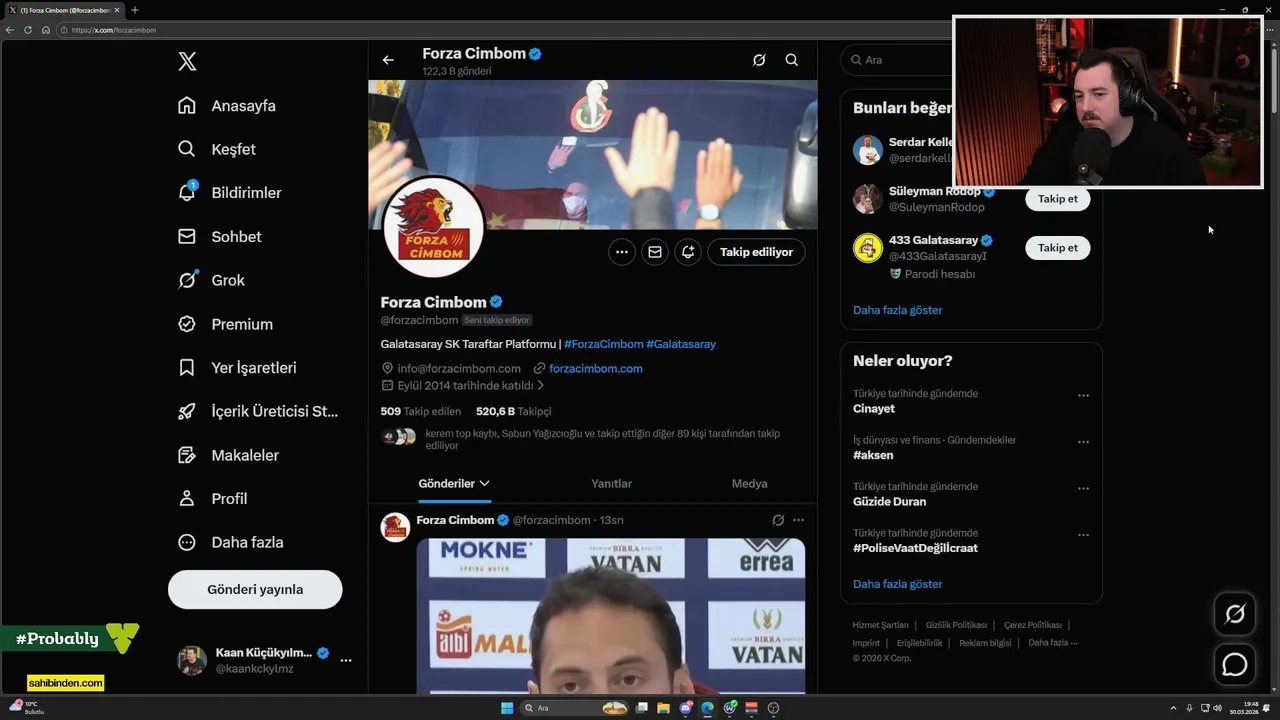Expand join date Eylül 2014 chevron
Viewport: 1280px width, 720px height.
coord(541,385)
